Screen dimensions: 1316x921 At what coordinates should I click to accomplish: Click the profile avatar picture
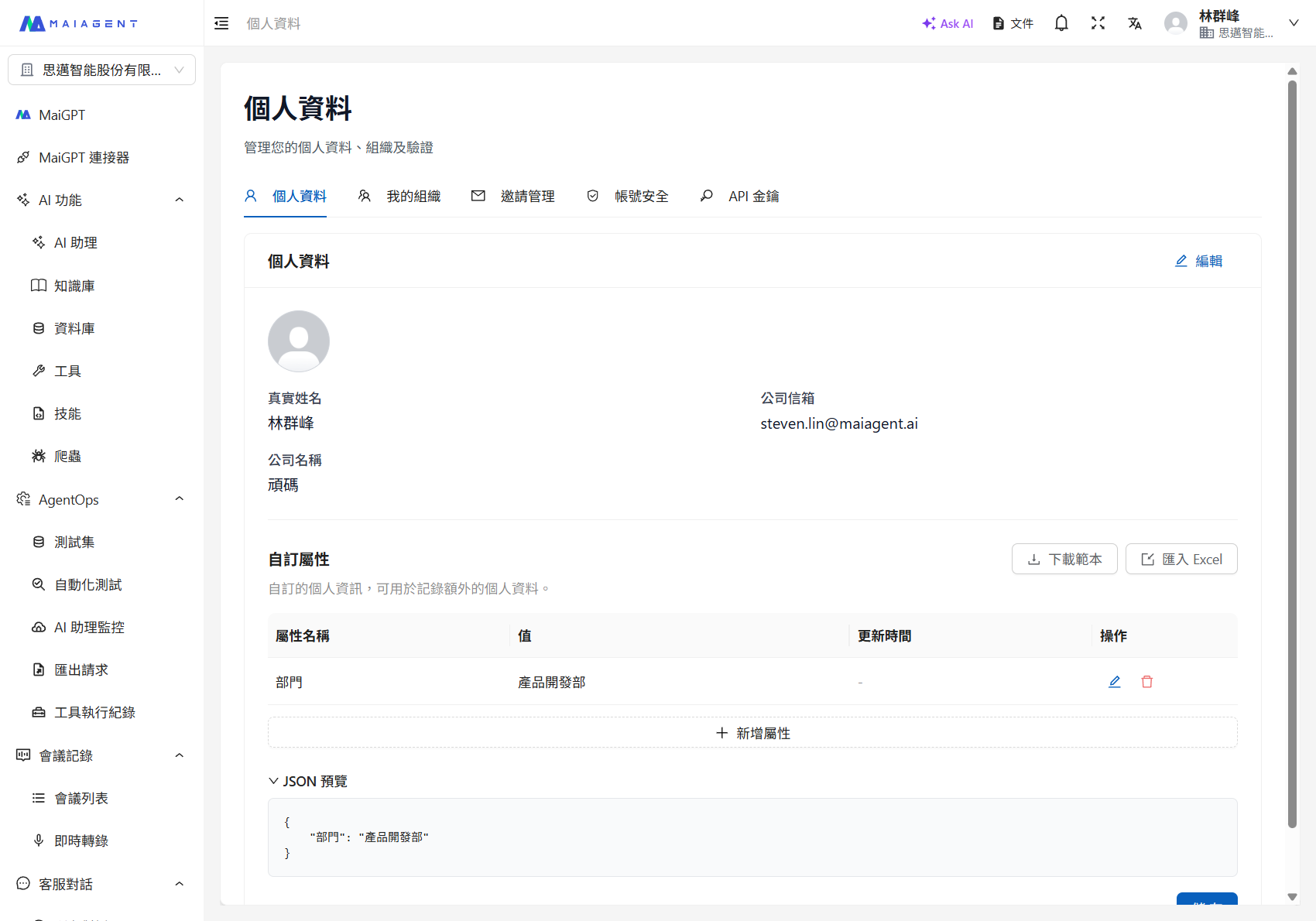point(299,341)
